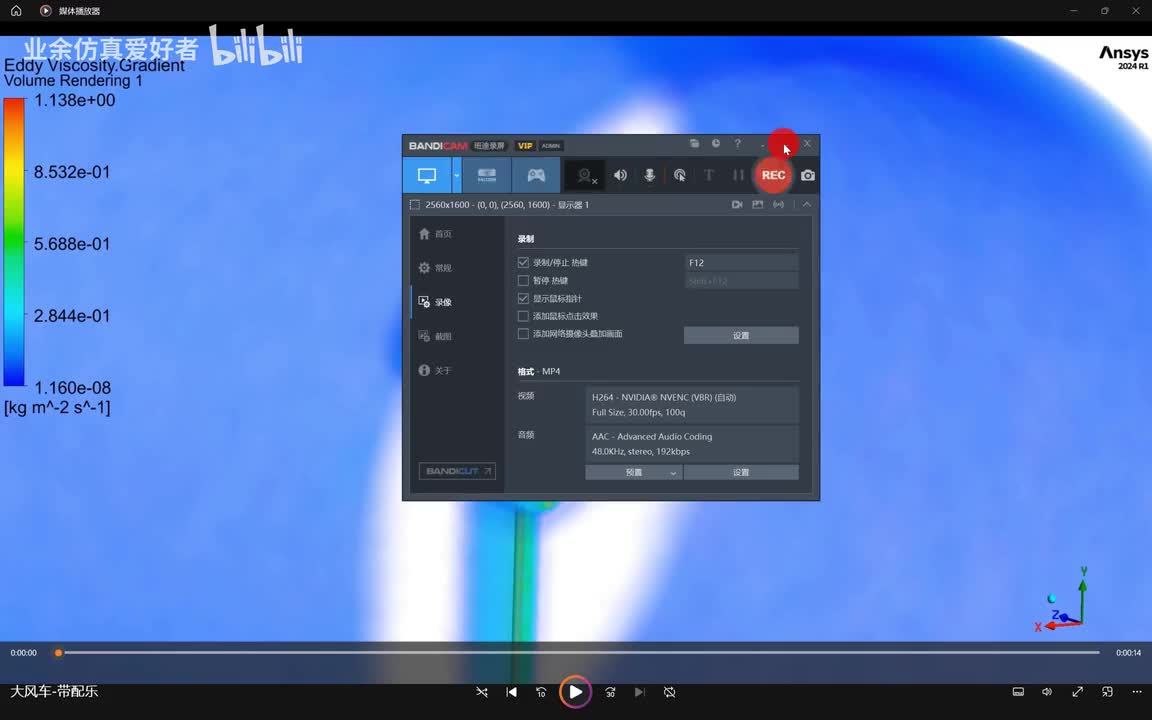Switch to mini player view
This screenshot has width=1152, height=720.
1107,692
